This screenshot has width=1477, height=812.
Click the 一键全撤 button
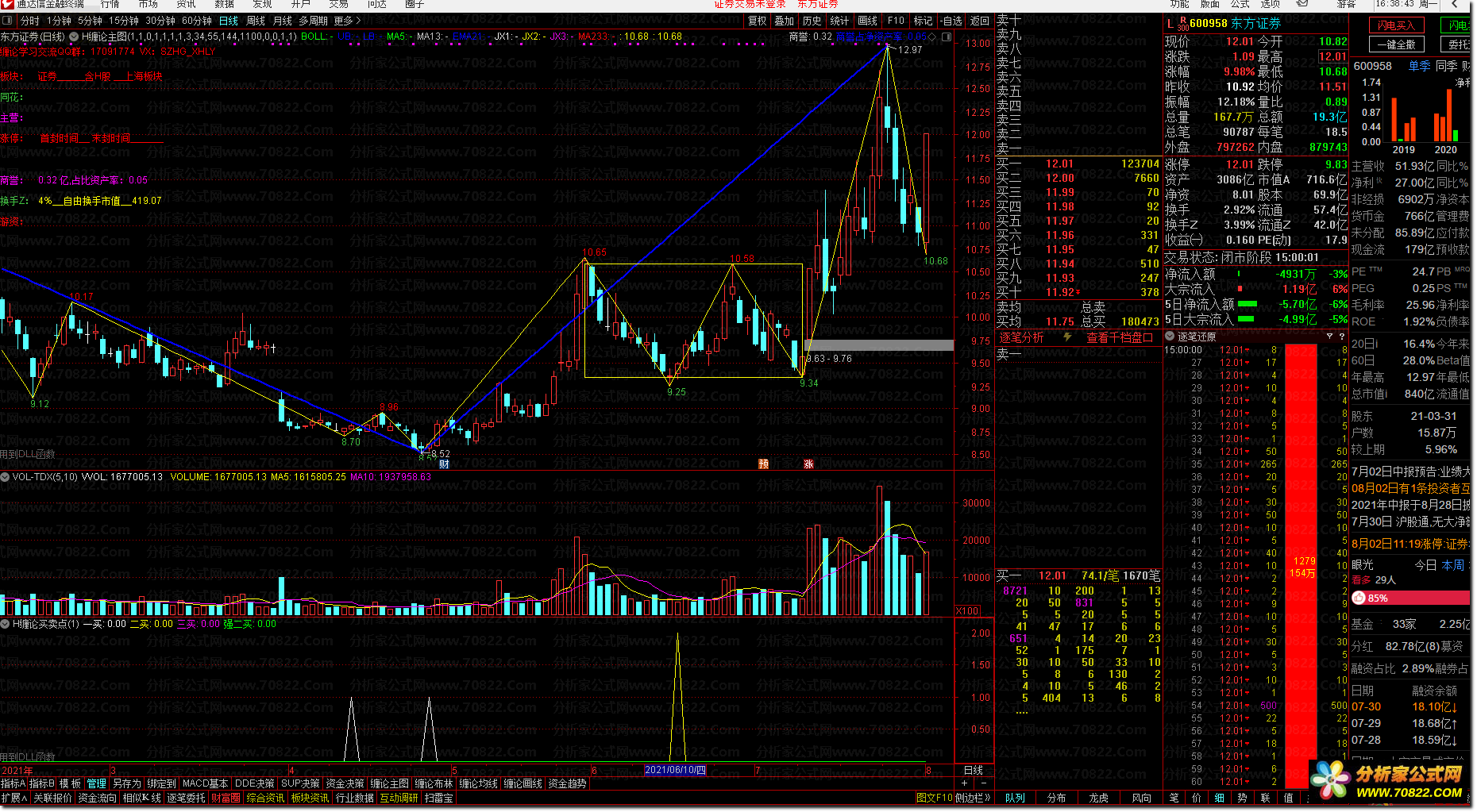1396,44
